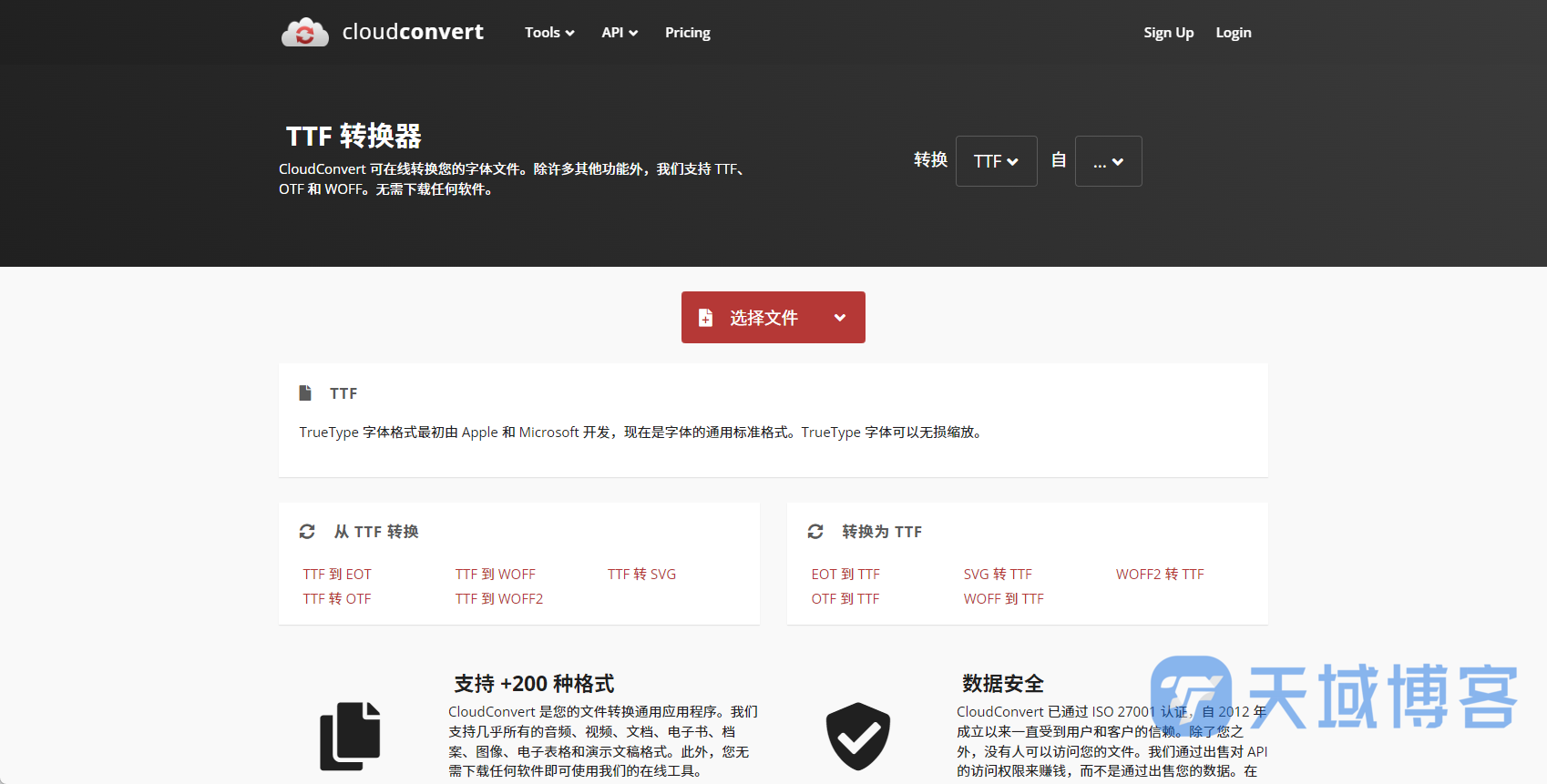Open the TTF source format dropdown
The height and width of the screenshot is (784, 1547).
click(x=996, y=161)
